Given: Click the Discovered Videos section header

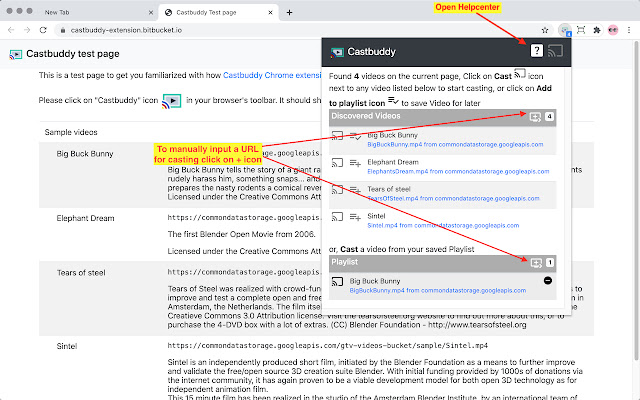Looking at the screenshot, I should point(442,117).
